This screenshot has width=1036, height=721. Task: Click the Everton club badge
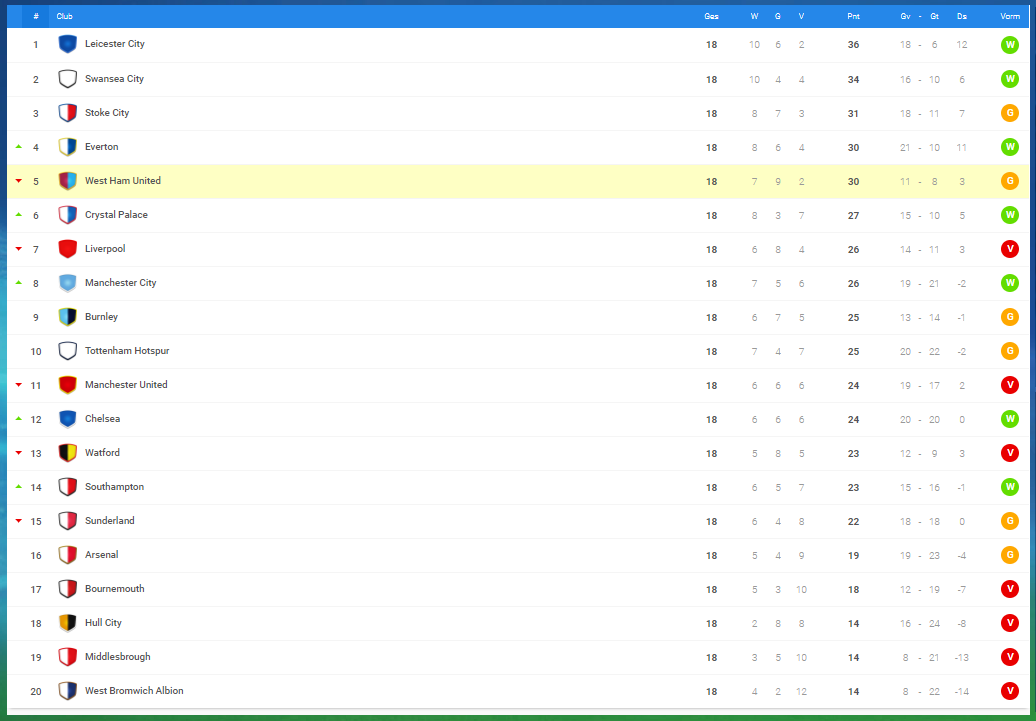click(x=67, y=147)
